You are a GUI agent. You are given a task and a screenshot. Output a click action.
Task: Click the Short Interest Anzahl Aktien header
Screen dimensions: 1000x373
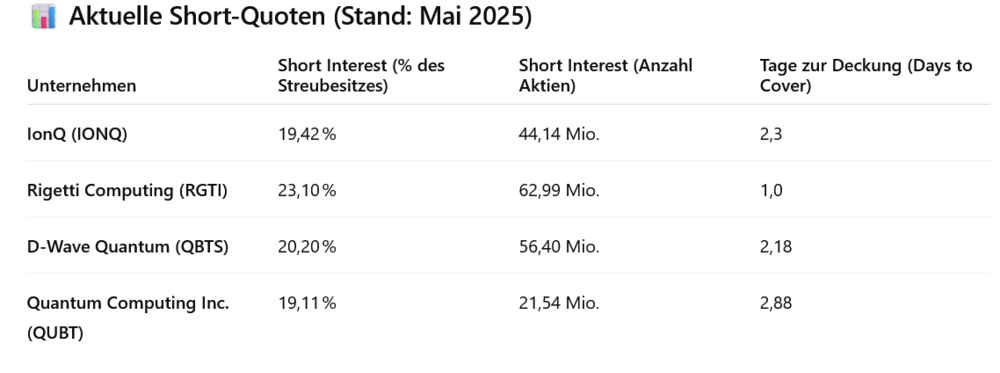click(605, 75)
